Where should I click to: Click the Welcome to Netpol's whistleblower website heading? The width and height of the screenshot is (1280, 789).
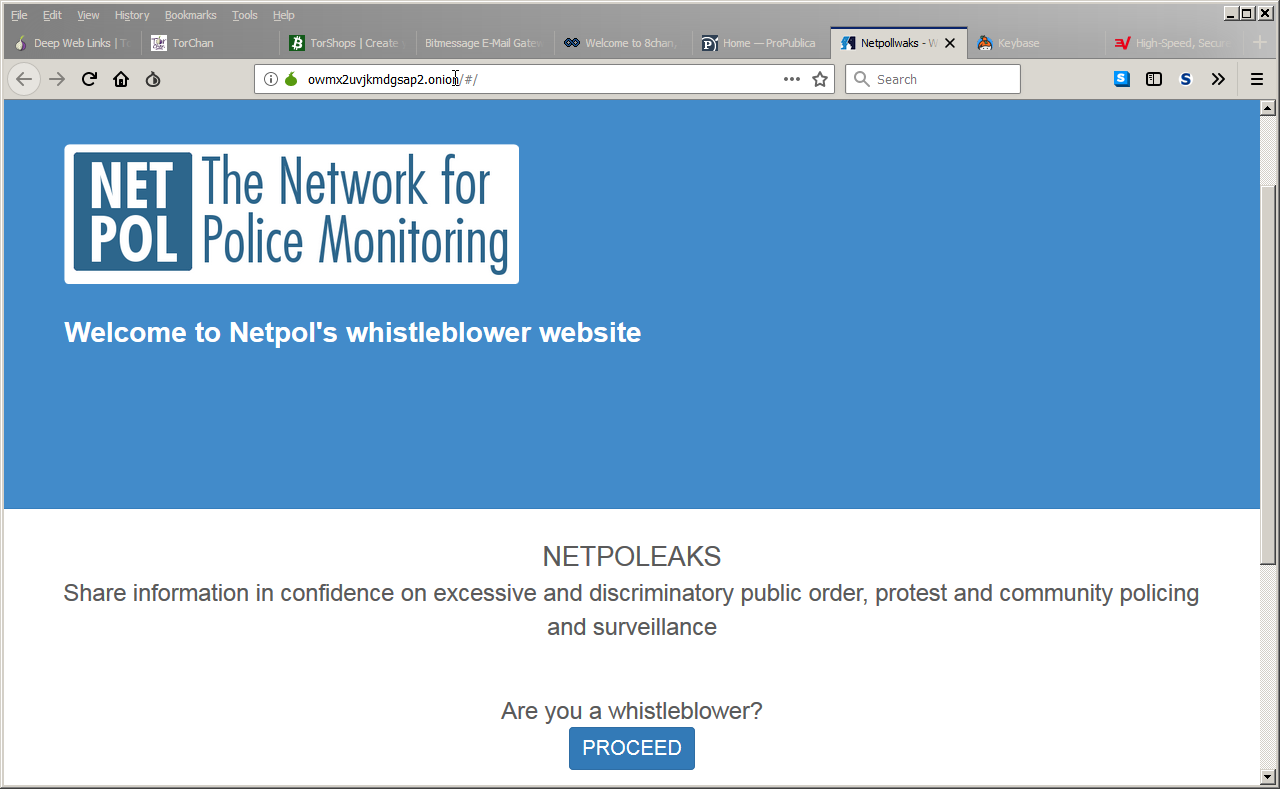click(352, 332)
